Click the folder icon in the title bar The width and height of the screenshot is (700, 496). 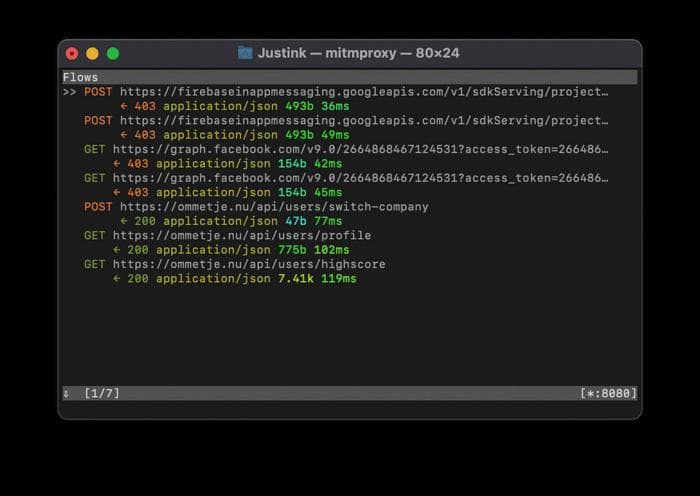[x=245, y=53]
